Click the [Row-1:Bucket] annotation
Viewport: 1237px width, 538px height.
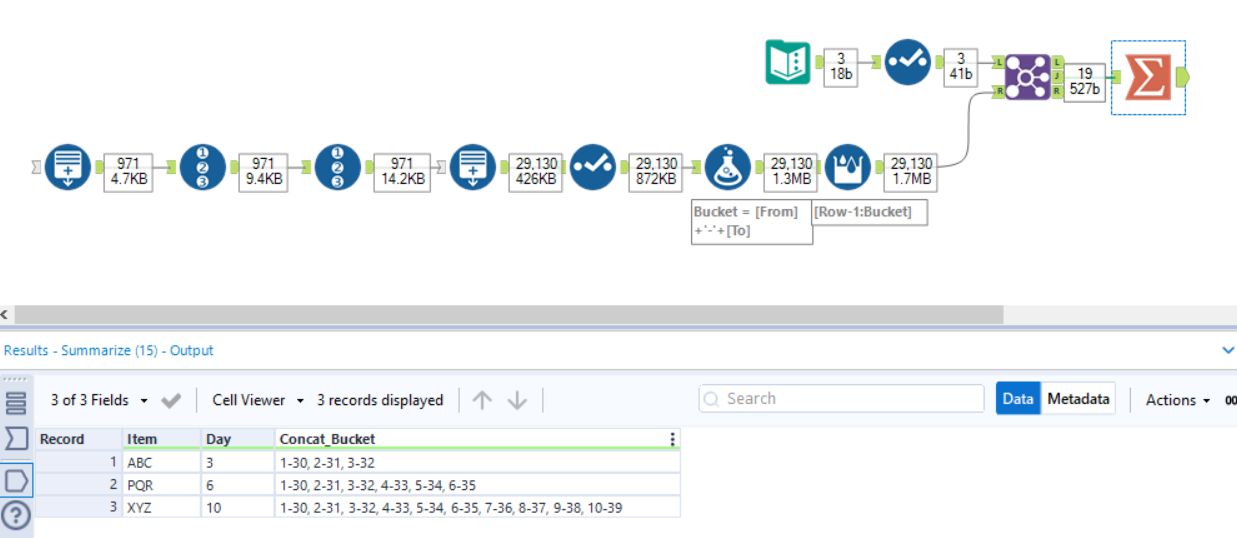coord(869,212)
